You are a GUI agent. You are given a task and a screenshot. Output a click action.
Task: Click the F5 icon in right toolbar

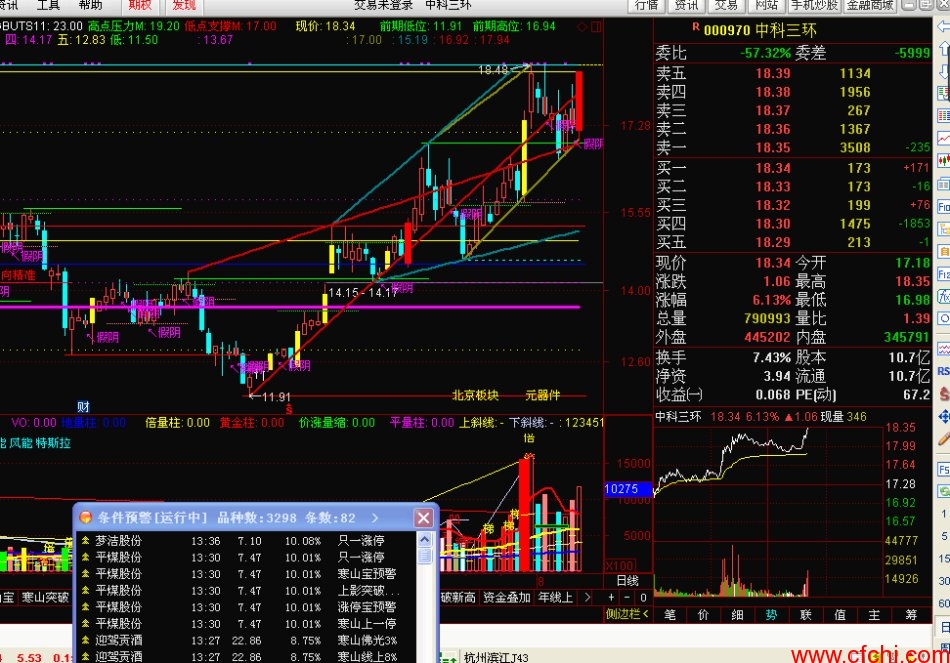943,469
